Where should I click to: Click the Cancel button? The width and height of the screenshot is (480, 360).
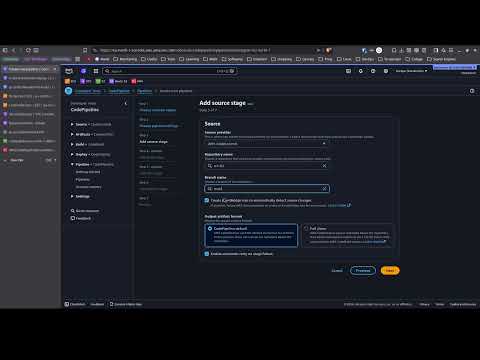[x=337, y=270]
